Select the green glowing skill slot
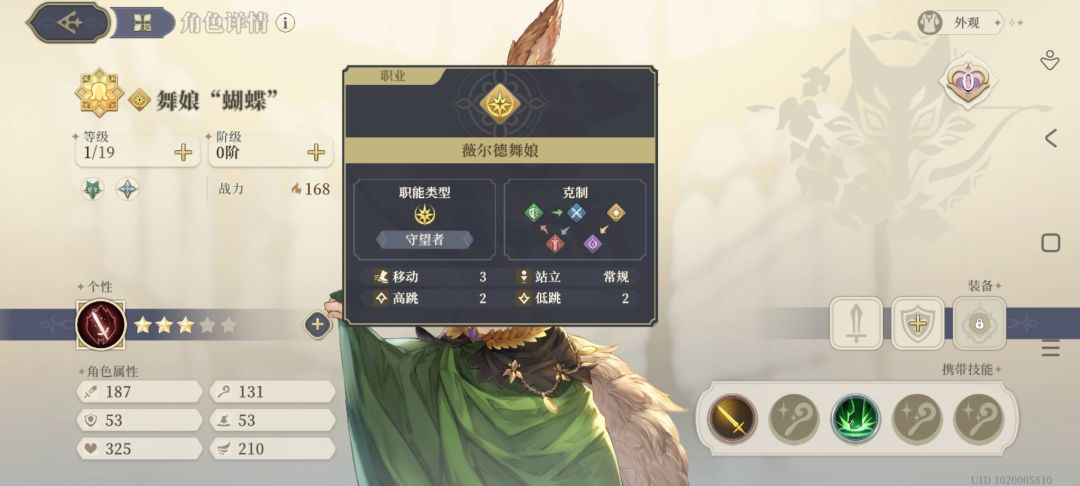Image resolution: width=1080 pixels, height=486 pixels. 855,418
